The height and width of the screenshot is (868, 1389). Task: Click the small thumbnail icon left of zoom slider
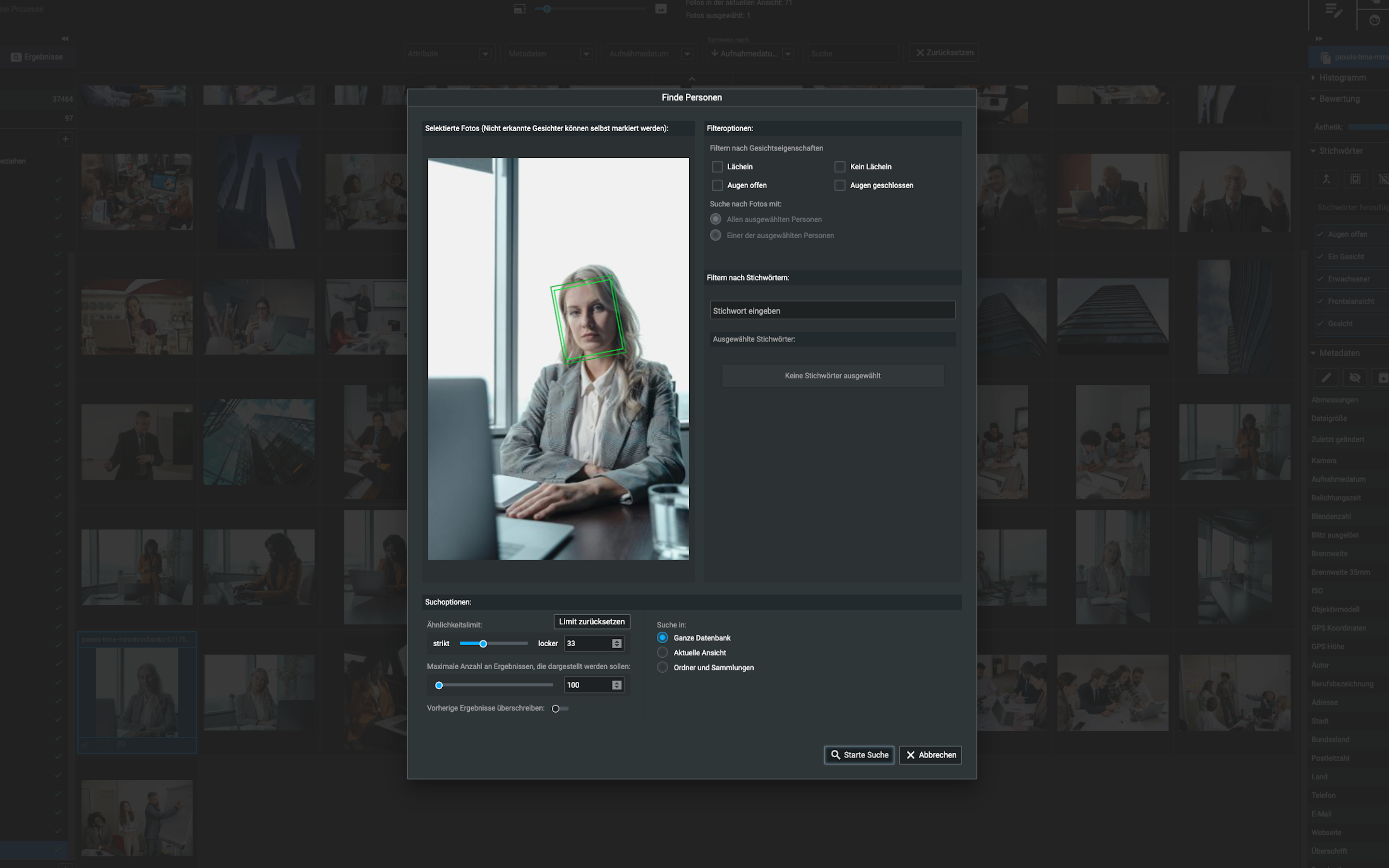coord(518,9)
